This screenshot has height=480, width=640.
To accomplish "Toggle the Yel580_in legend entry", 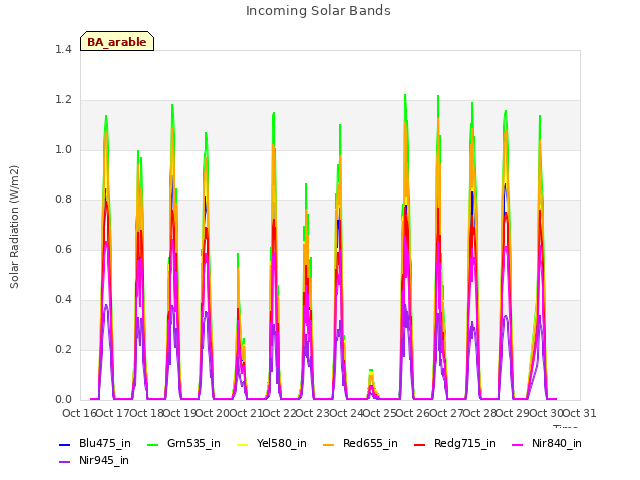I will [272, 443].
